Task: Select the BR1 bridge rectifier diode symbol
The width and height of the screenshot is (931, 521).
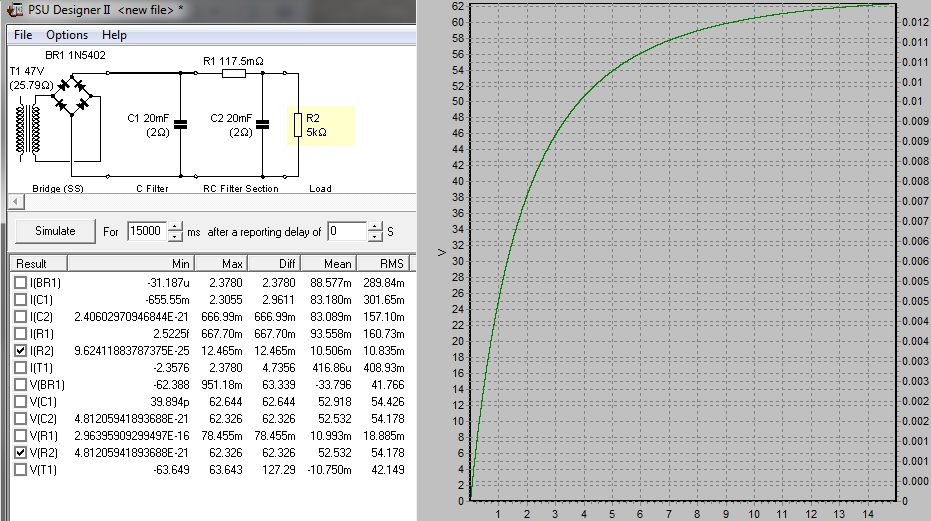Action: tap(72, 94)
